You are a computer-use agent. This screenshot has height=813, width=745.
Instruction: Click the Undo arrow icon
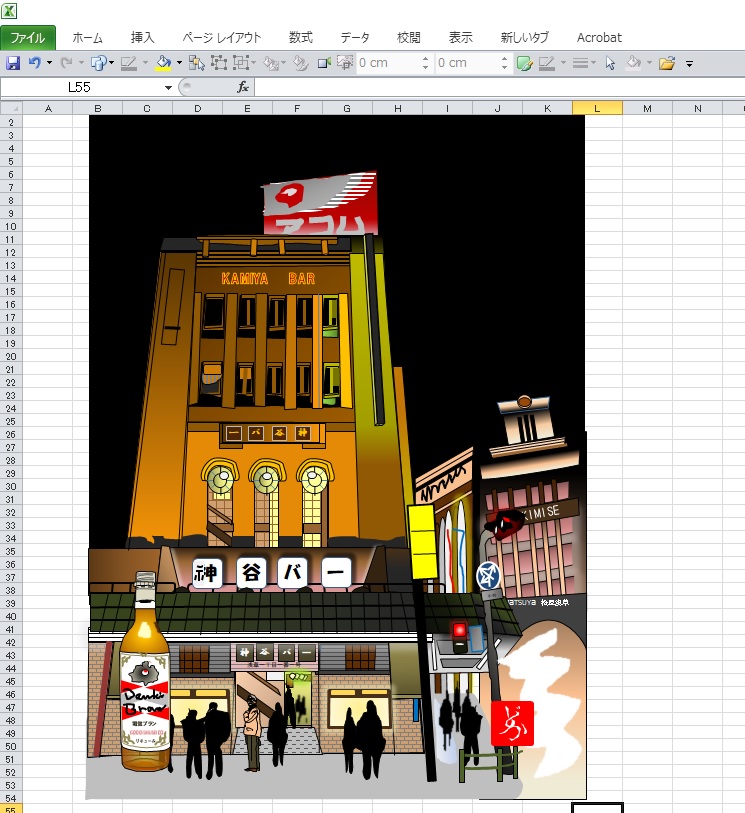(x=35, y=63)
